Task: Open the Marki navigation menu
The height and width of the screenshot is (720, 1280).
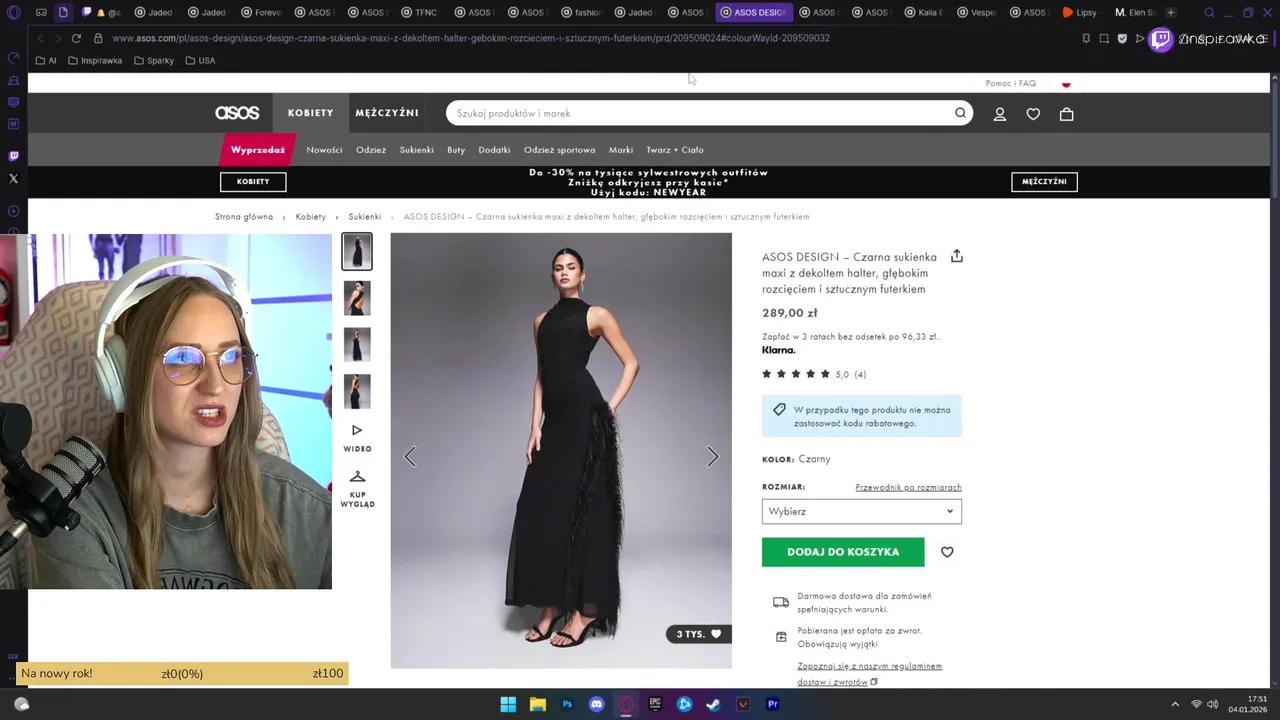Action: click(x=621, y=150)
